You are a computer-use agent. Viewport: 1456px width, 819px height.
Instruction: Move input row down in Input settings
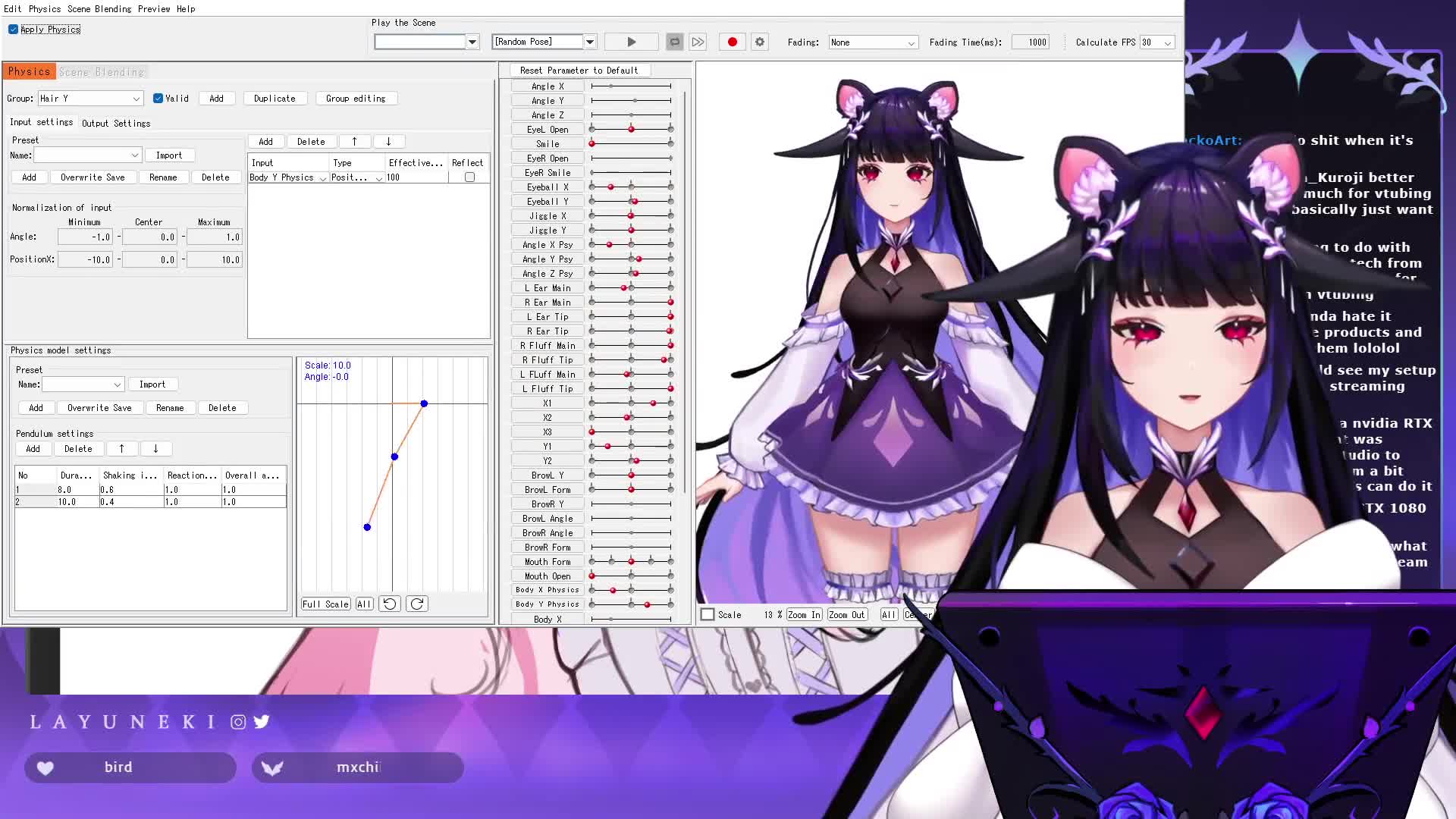click(388, 142)
